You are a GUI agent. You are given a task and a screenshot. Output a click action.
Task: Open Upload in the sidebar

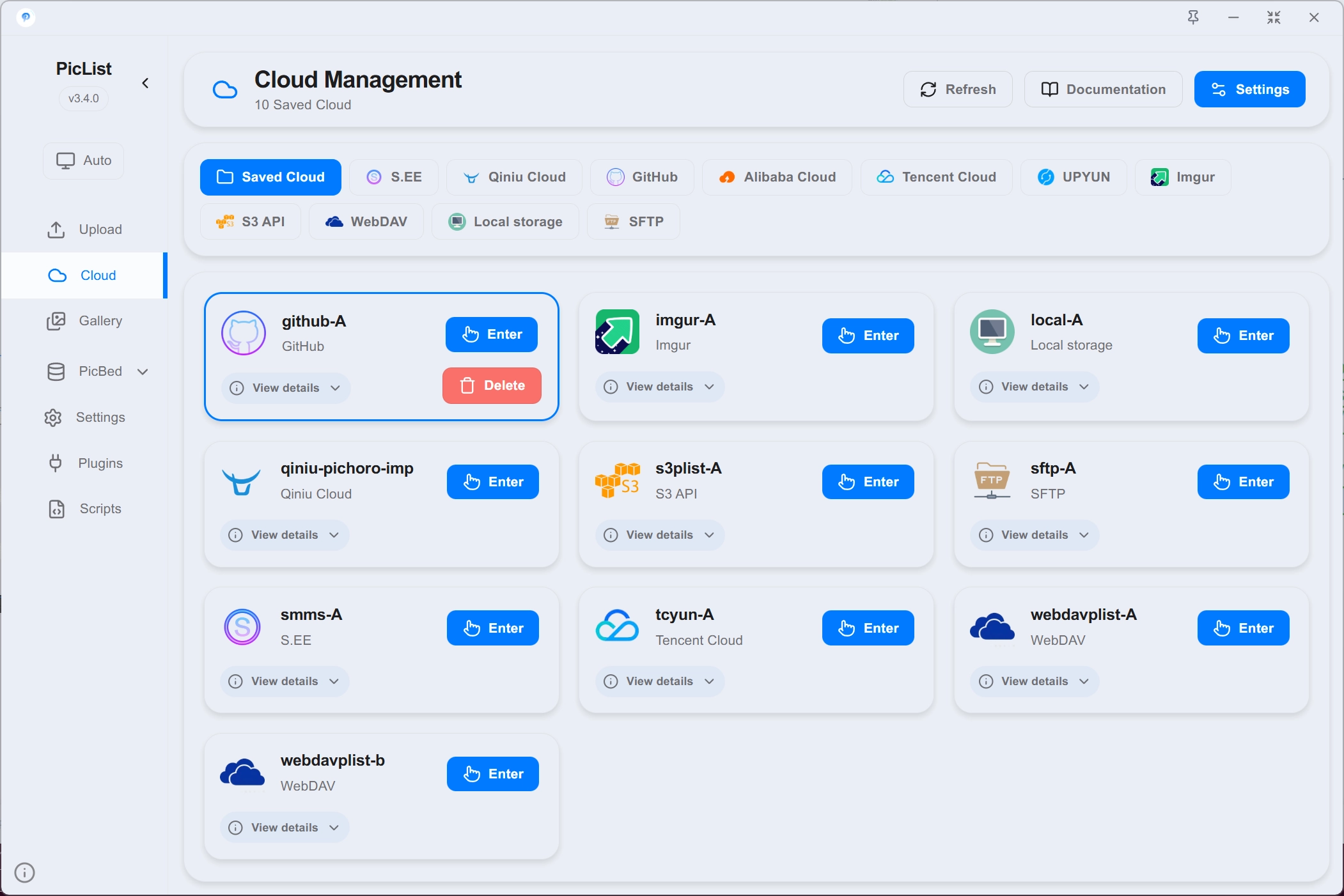(84, 229)
